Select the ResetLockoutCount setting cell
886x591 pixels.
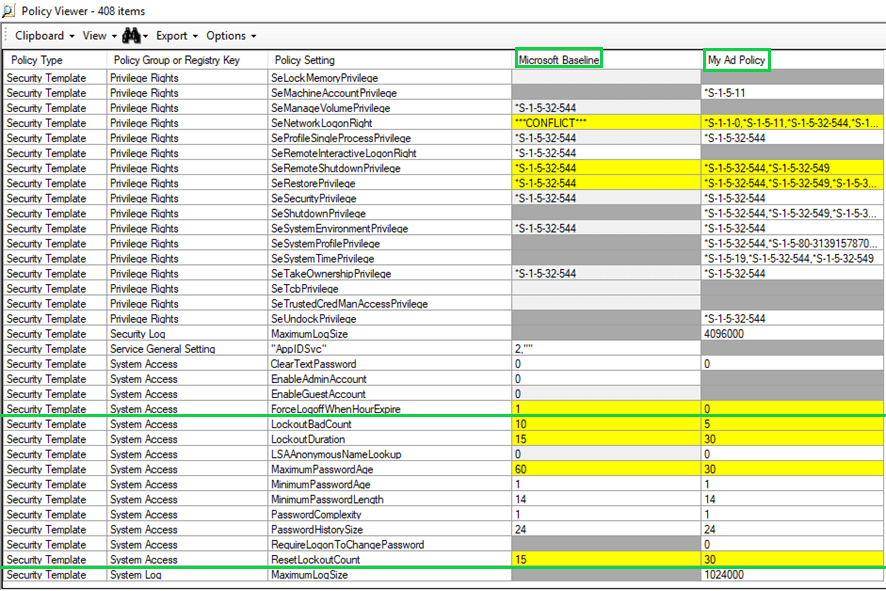(x=315, y=560)
